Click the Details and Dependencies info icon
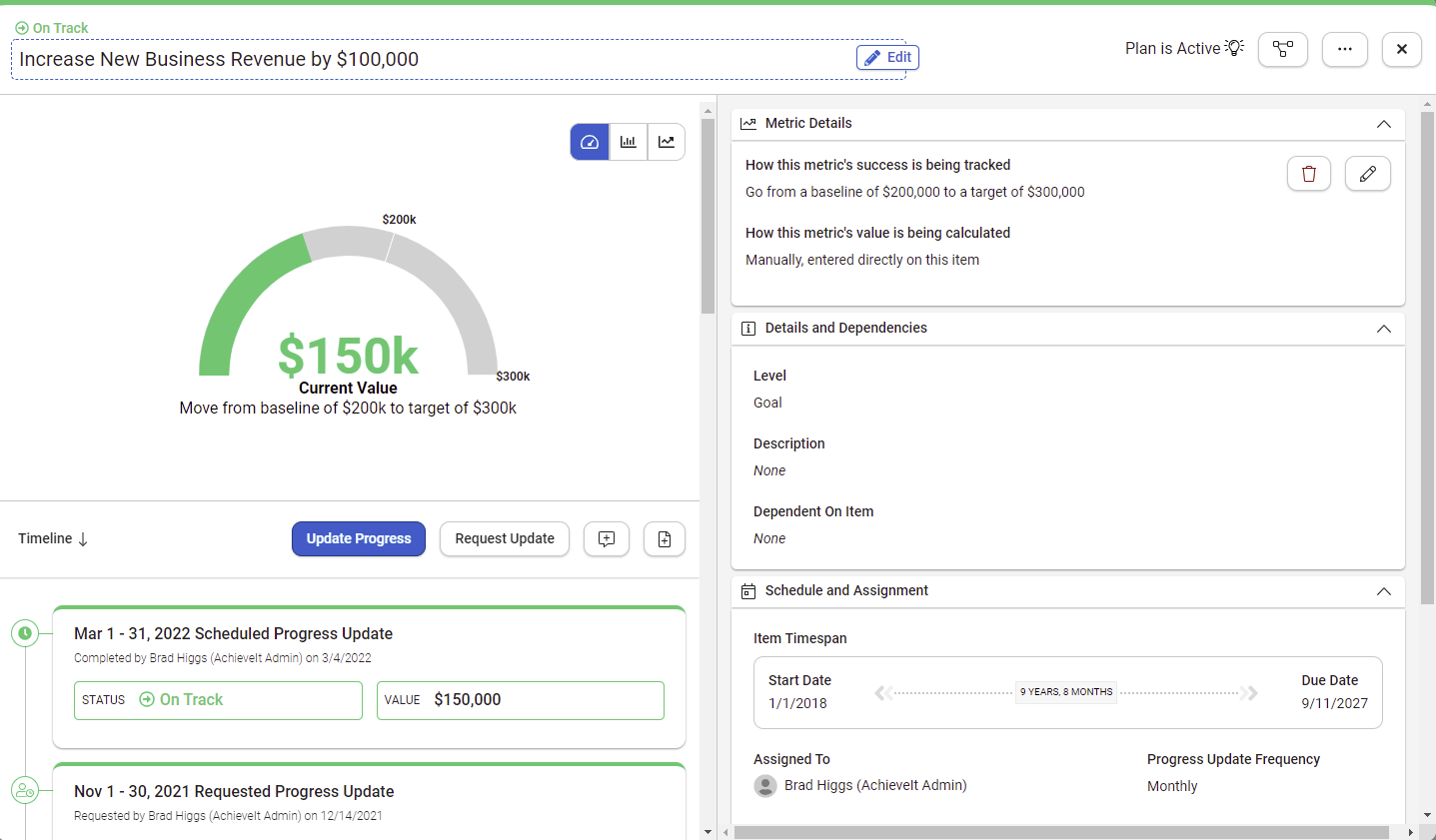The width and height of the screenshot is (1436, 840). (x=748, y=329)
